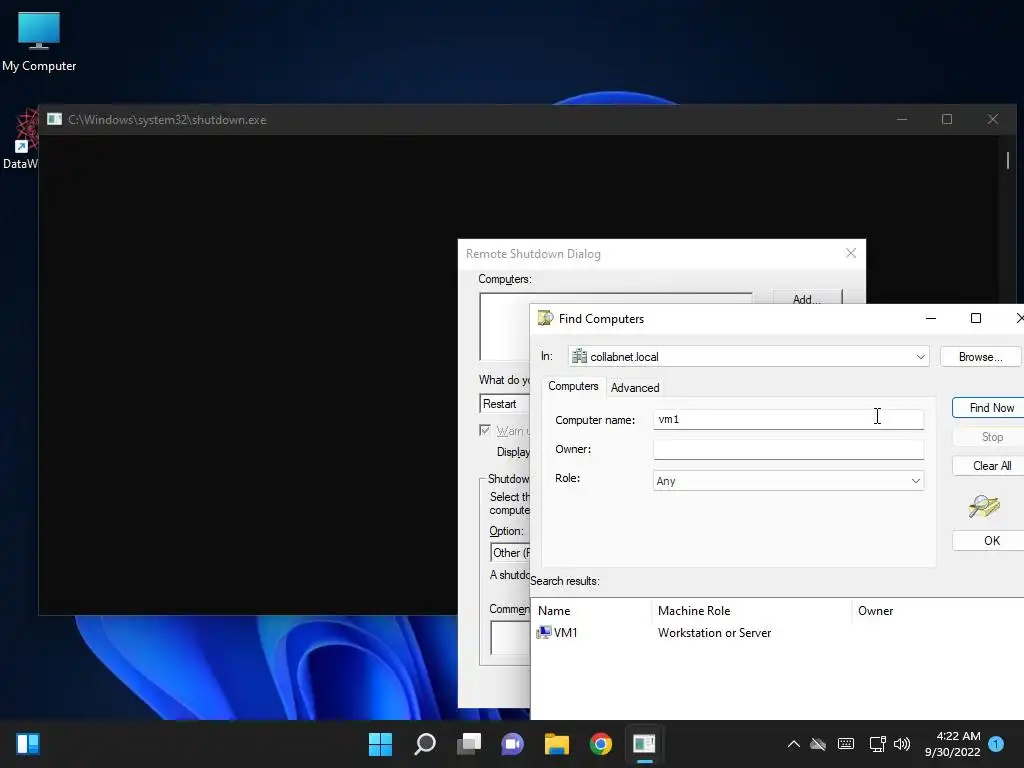Select the Computers tab
Viewport: 1024px width, 768px height.
(573, 386)
